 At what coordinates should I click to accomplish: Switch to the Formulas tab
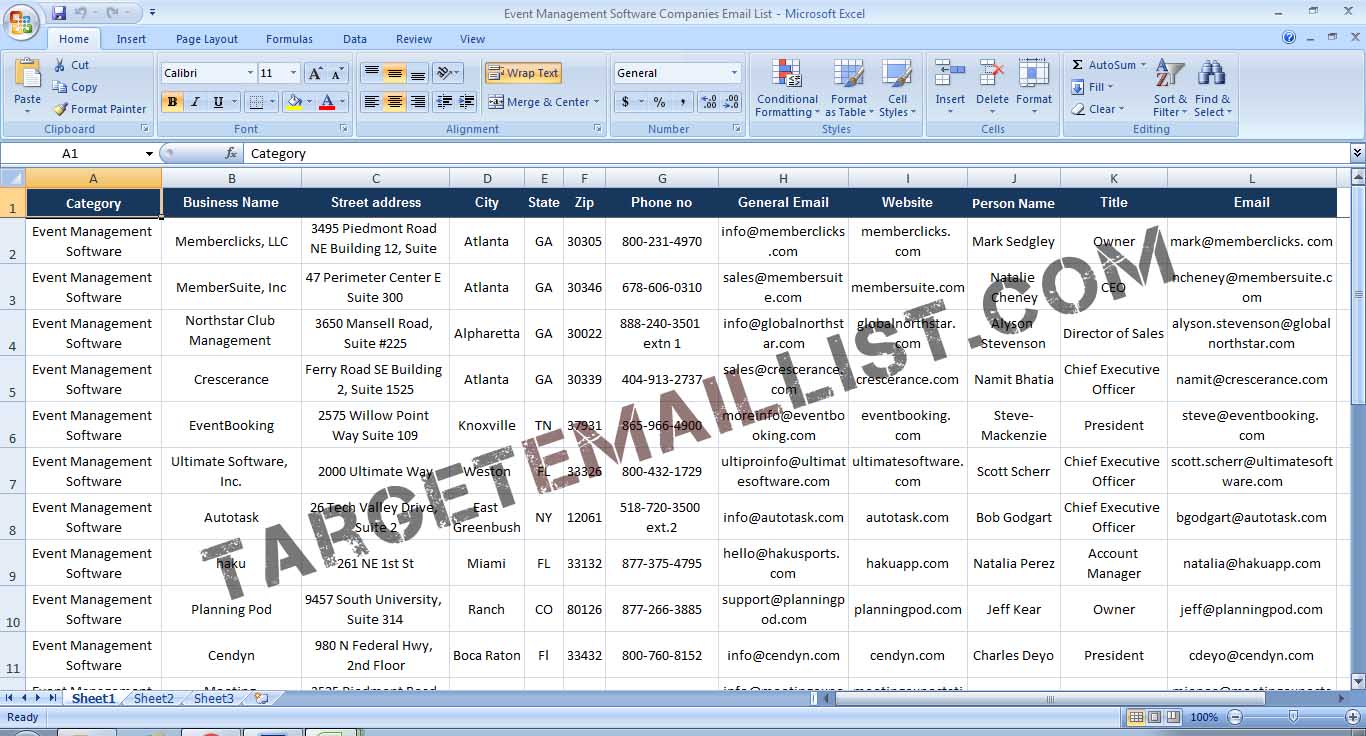[289, 39]
